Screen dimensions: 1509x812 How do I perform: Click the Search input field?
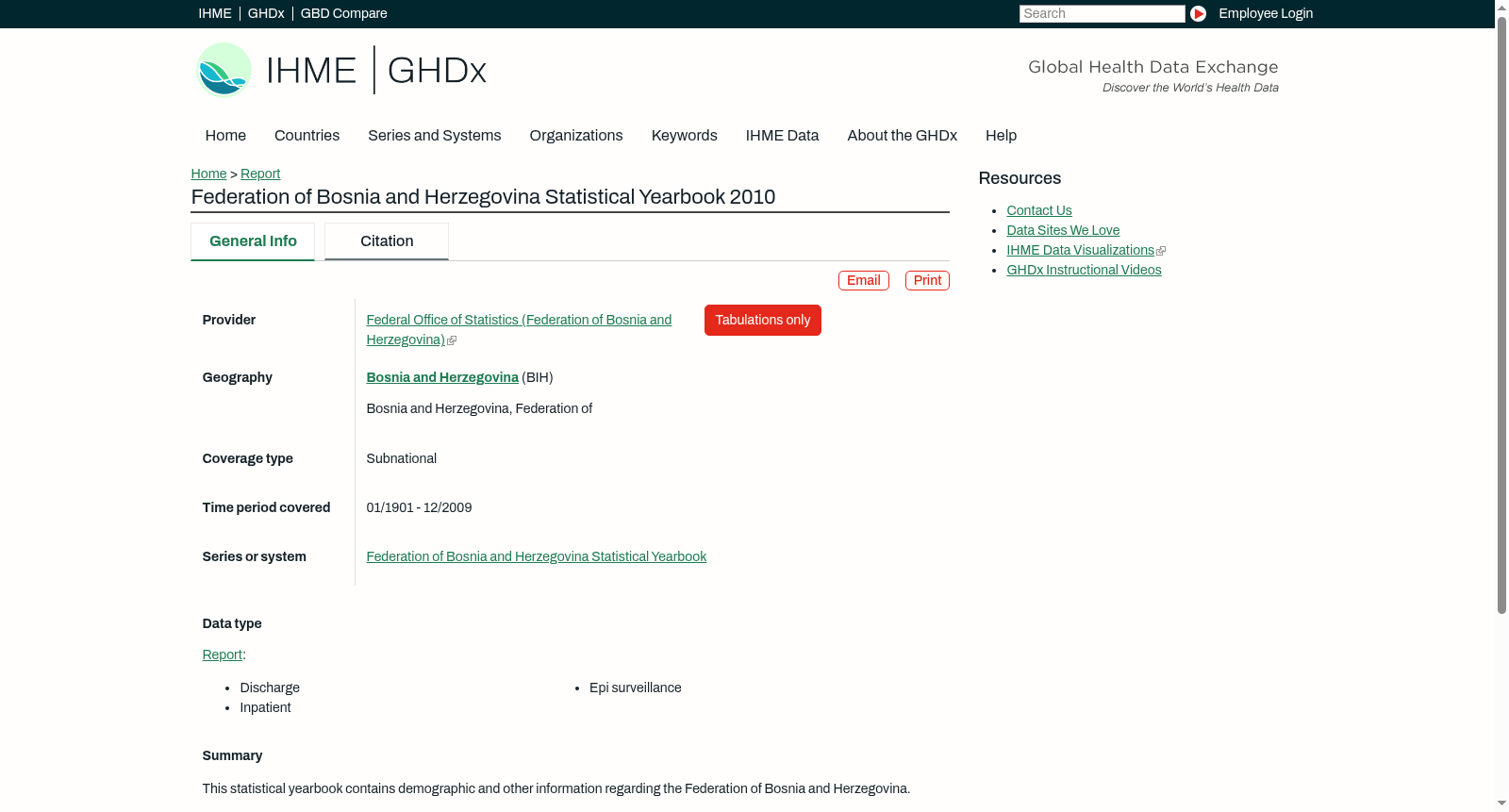click(x=1102, y=13)
